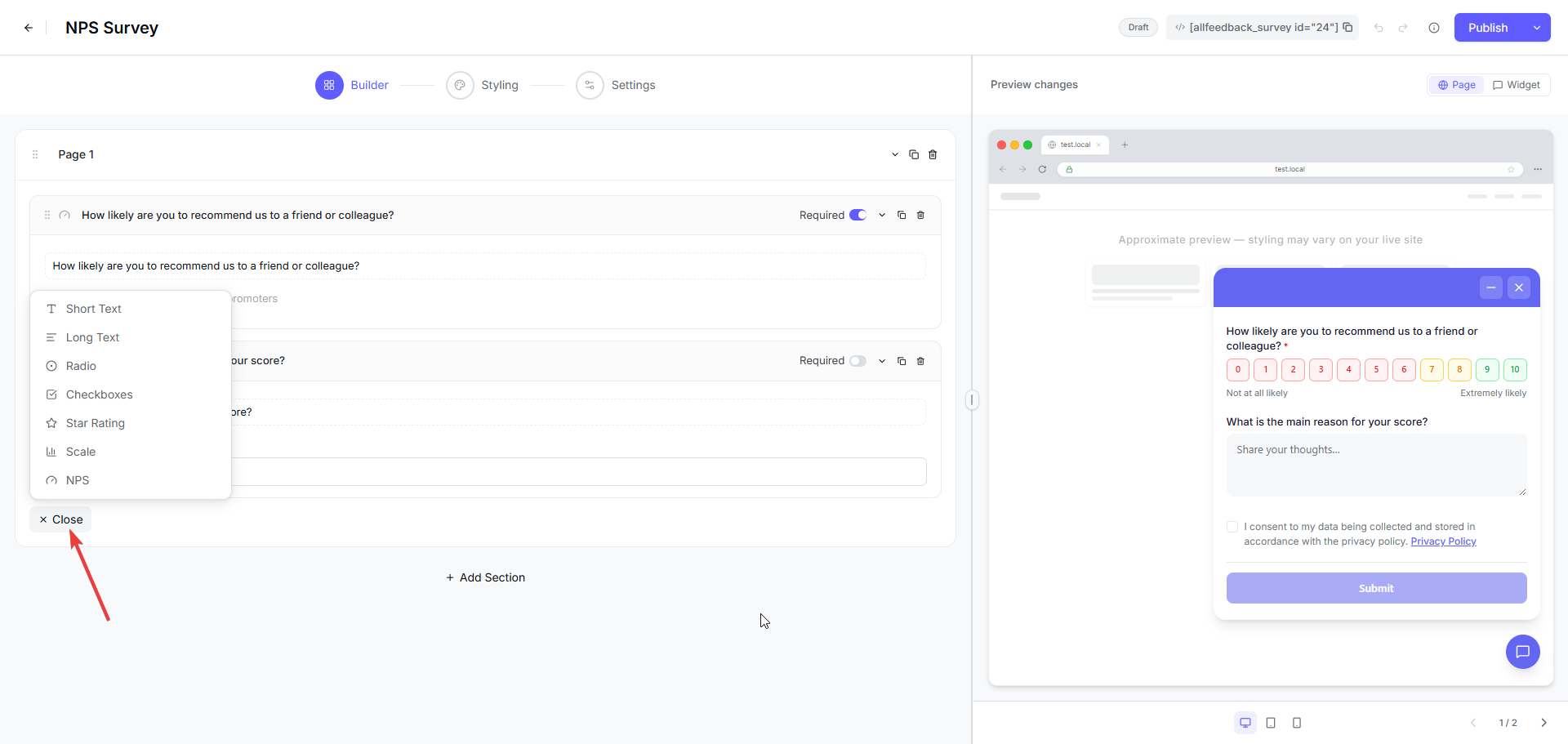Switch to the Settings step

pos(616,85)
